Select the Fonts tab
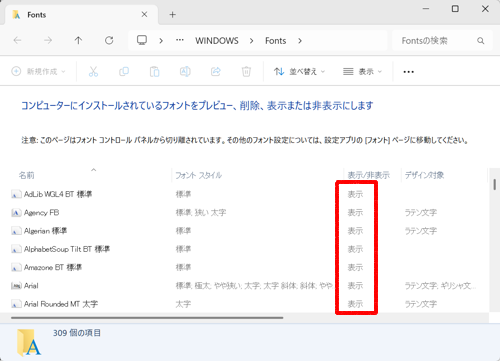500x361 pixels. (80, 15)
